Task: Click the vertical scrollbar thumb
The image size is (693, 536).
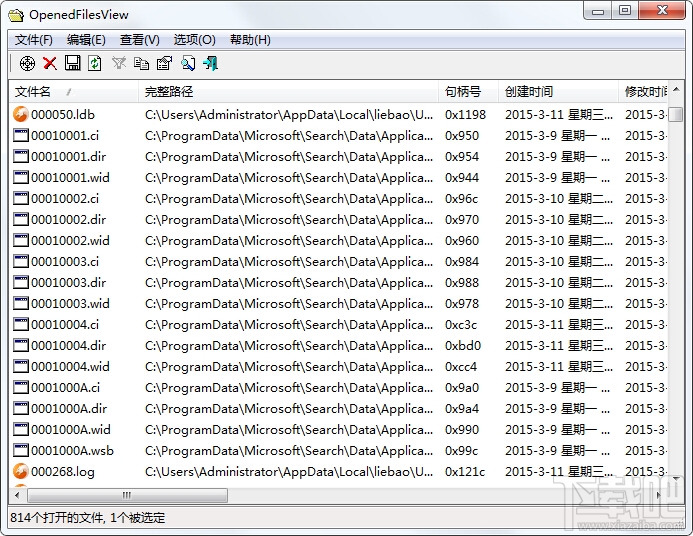Action: (676, 114)
